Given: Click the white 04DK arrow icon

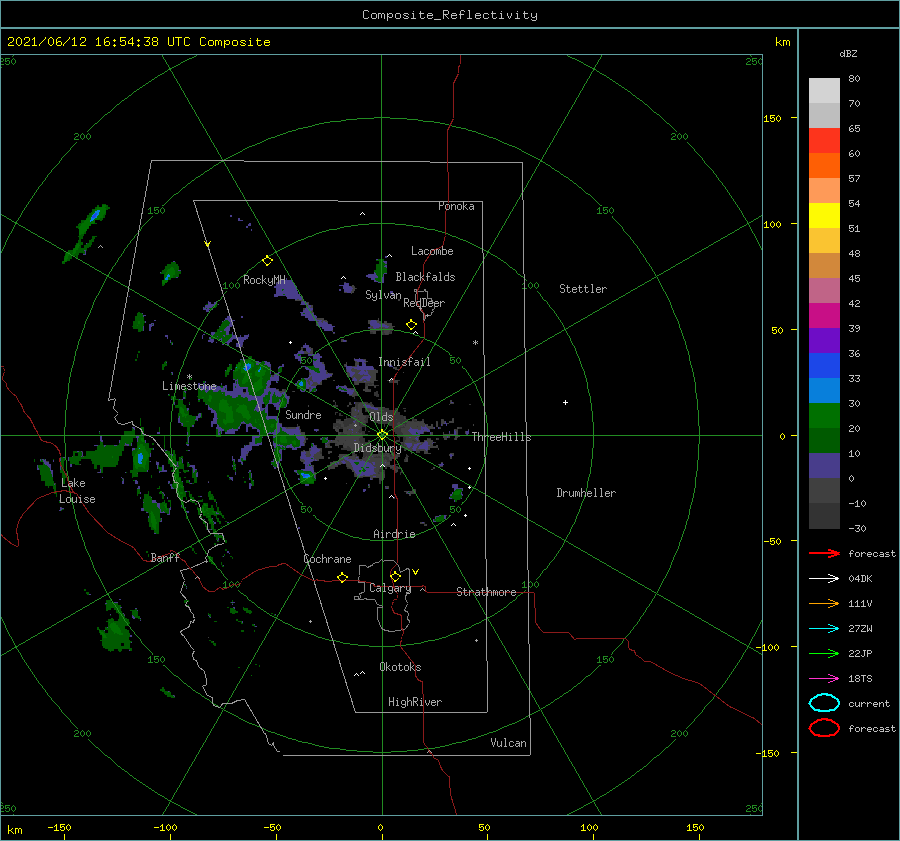Looking at the screenshot, I should click(824, 578).
